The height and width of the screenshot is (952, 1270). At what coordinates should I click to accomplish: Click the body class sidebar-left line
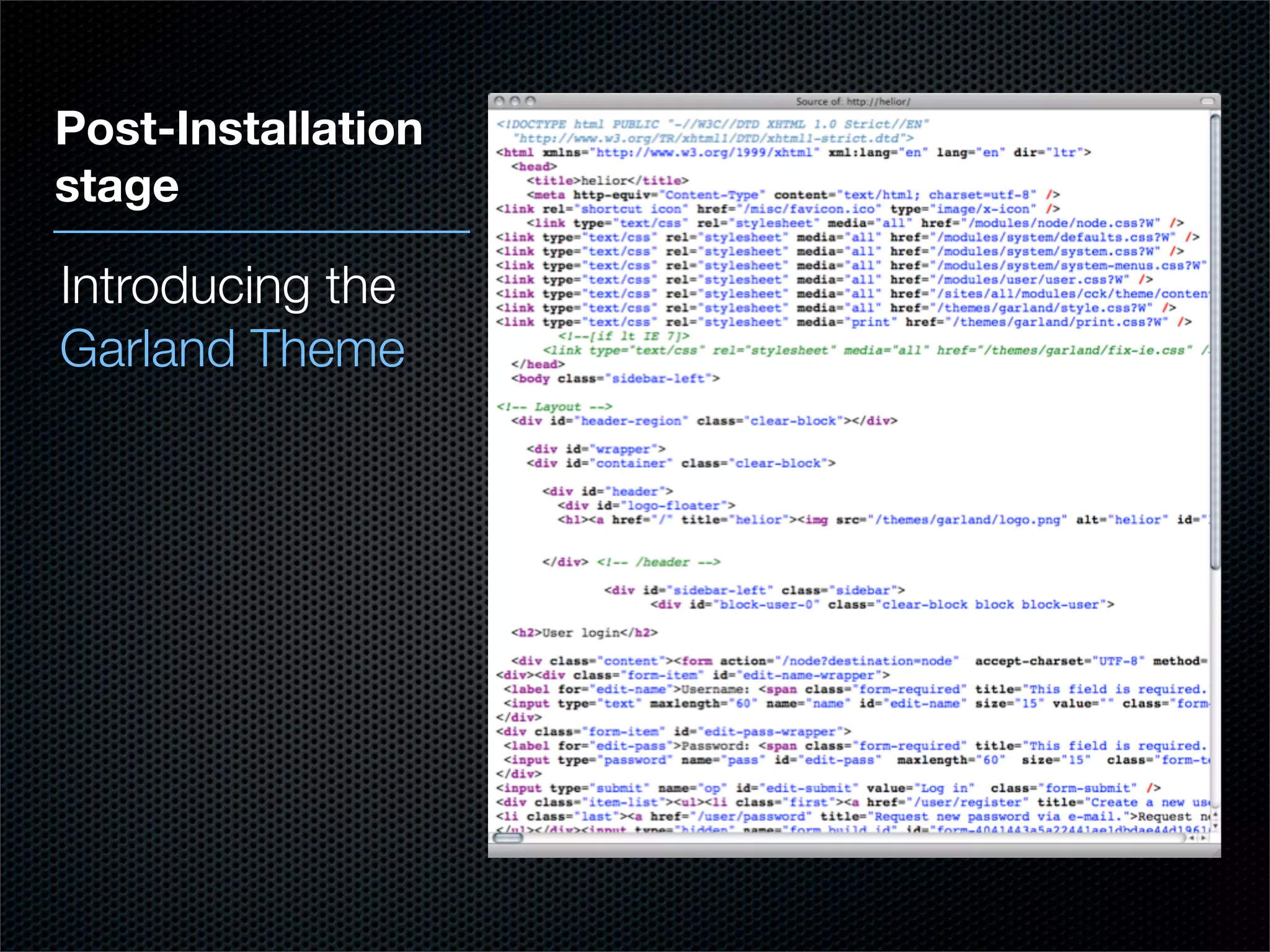(x=615, y=379)
